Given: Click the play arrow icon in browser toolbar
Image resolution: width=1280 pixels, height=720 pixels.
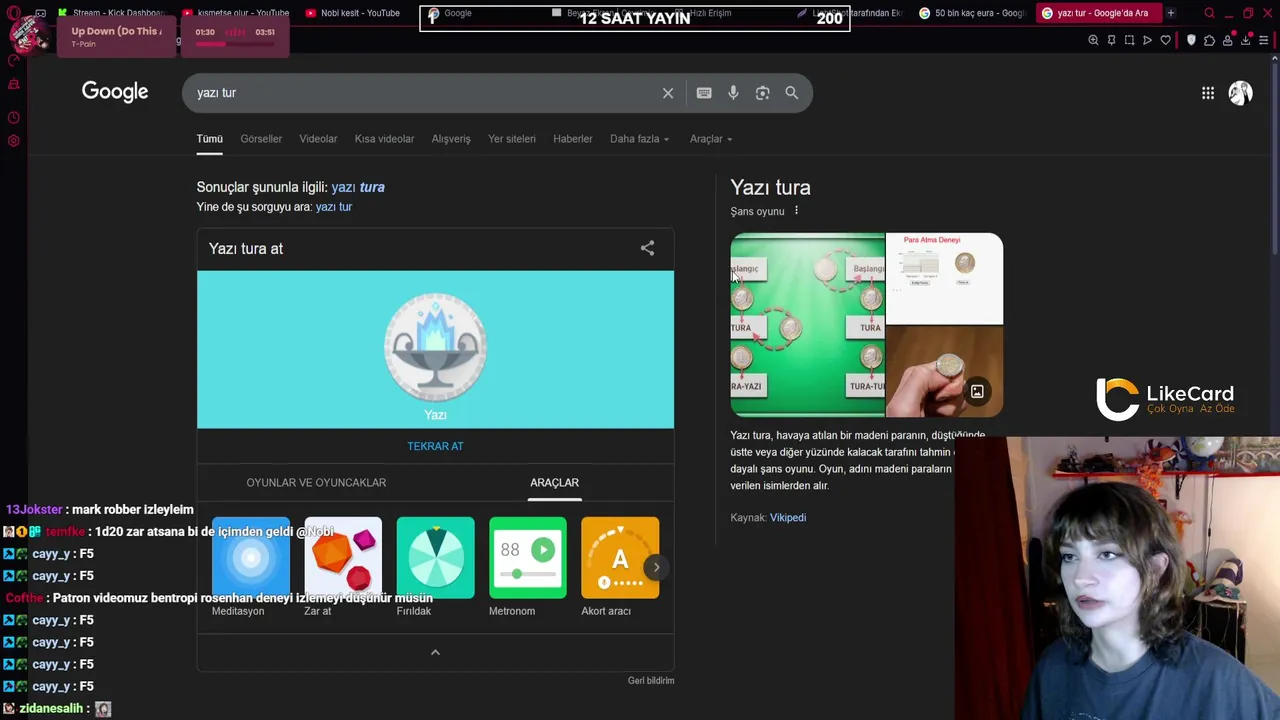Looking at the screenshot, I should [1147, 40].
